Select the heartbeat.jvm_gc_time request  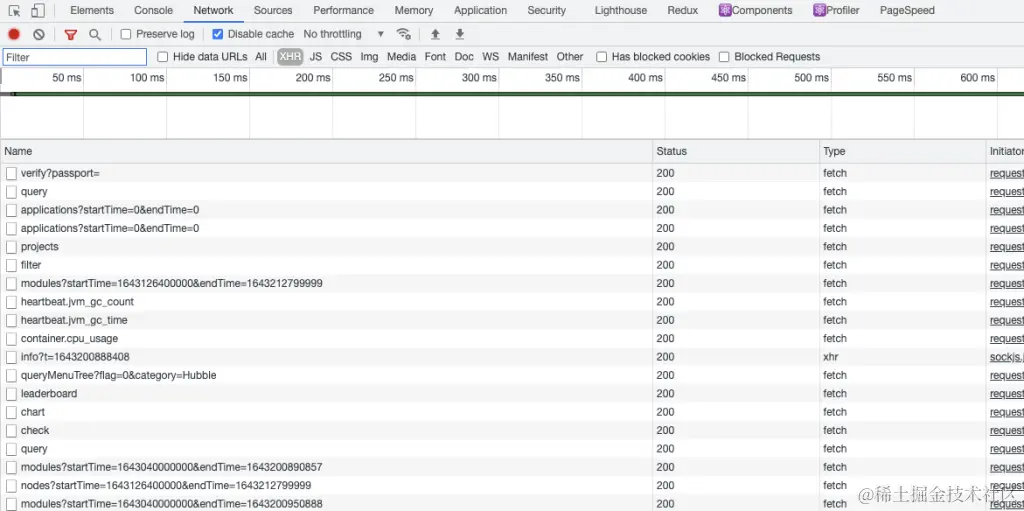pyautogui.click(x=512, y=320)
